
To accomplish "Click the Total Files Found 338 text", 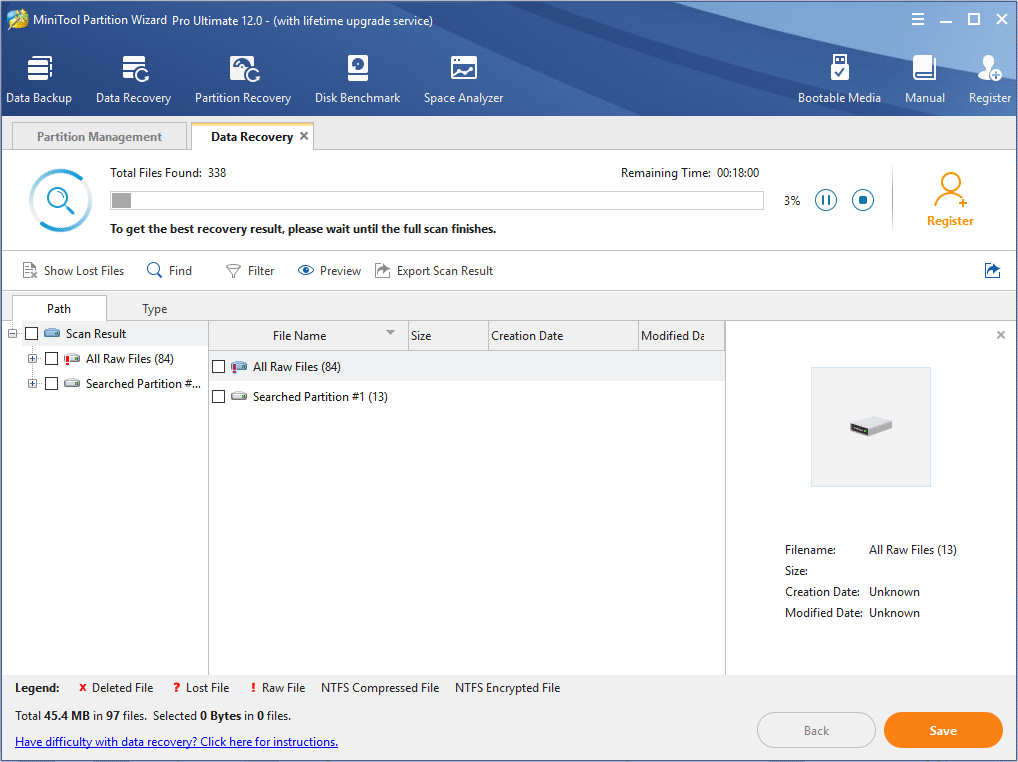I will click(x=168, y=173).
